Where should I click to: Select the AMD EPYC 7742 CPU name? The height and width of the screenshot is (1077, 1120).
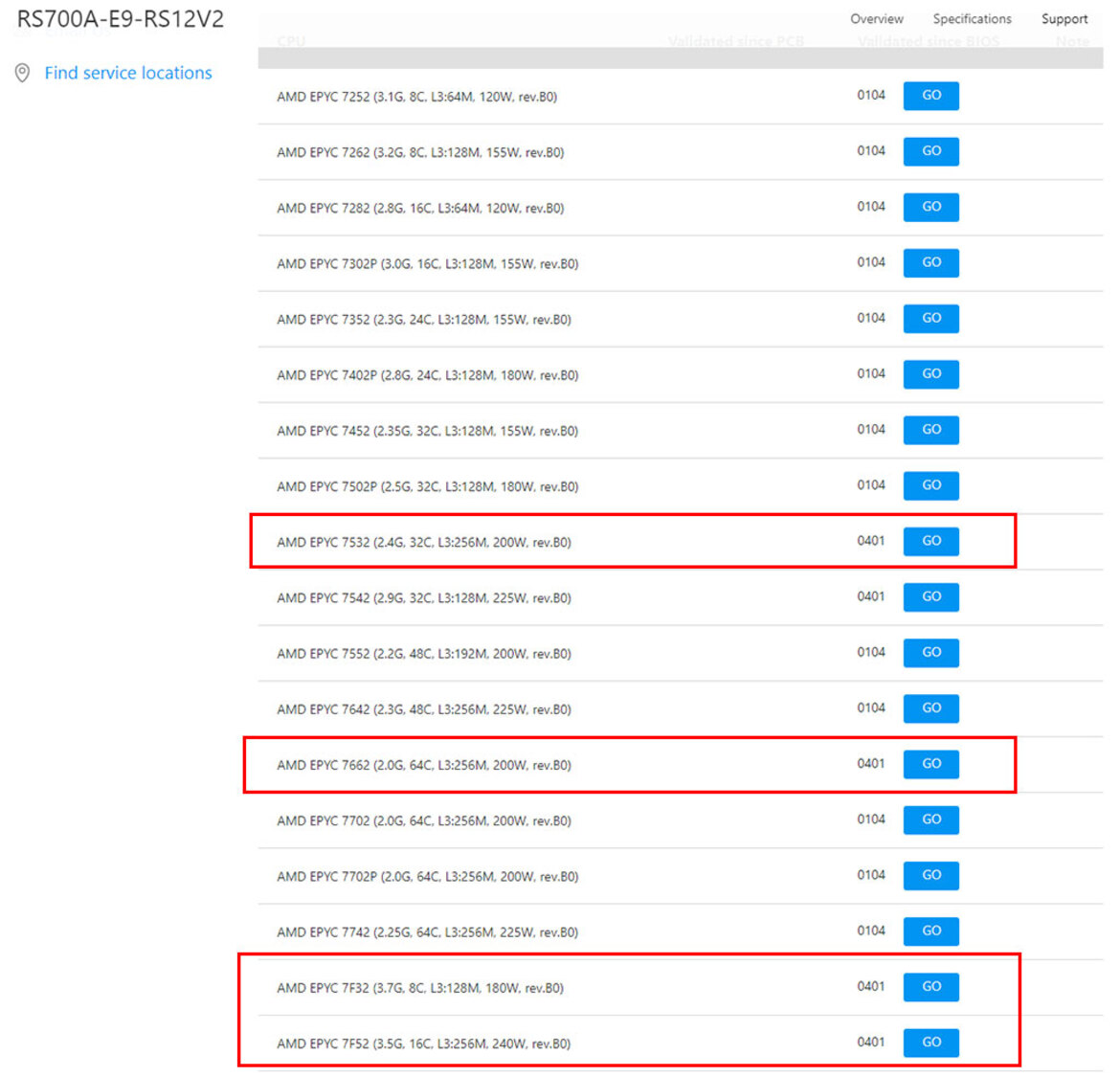(428, 932)
